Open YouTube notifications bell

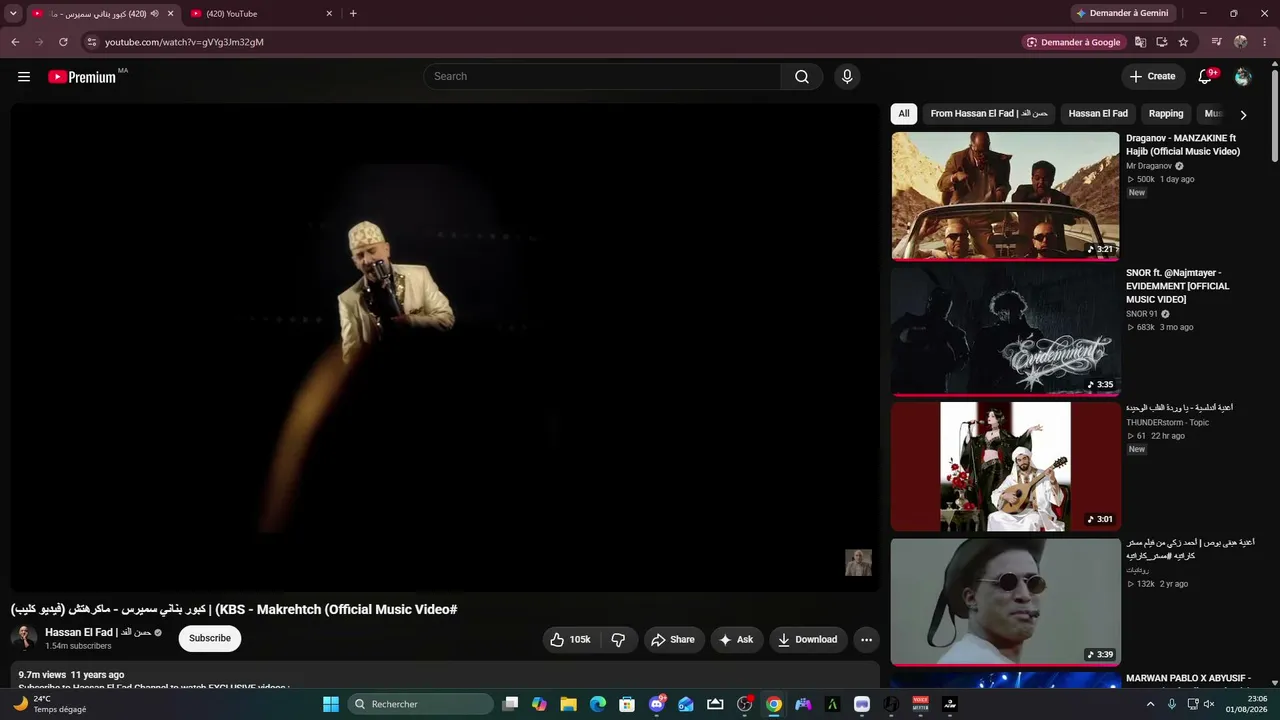1205,77
